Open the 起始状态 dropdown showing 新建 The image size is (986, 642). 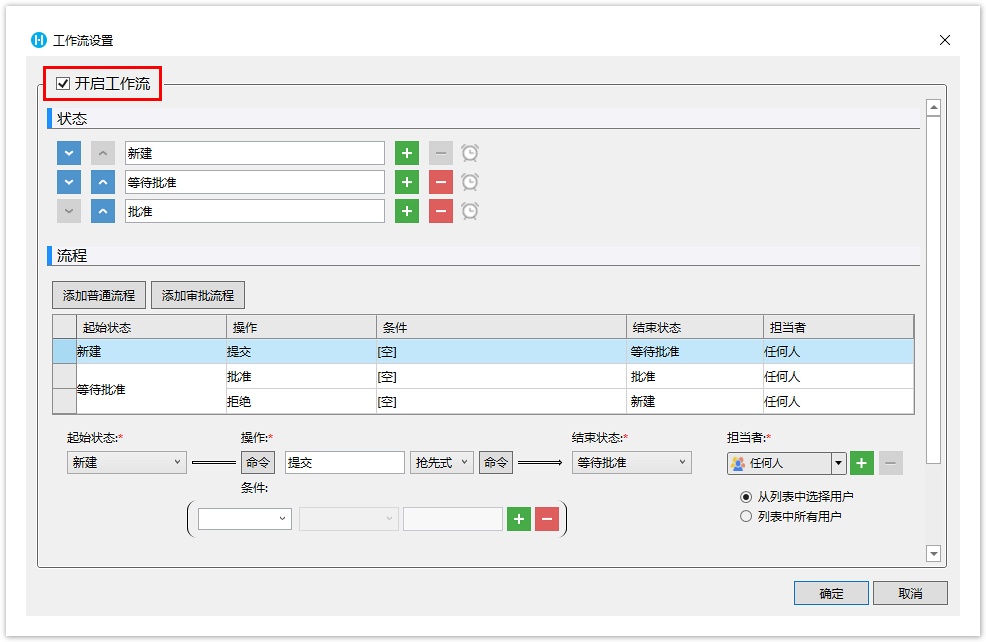(x=126, y=463)
